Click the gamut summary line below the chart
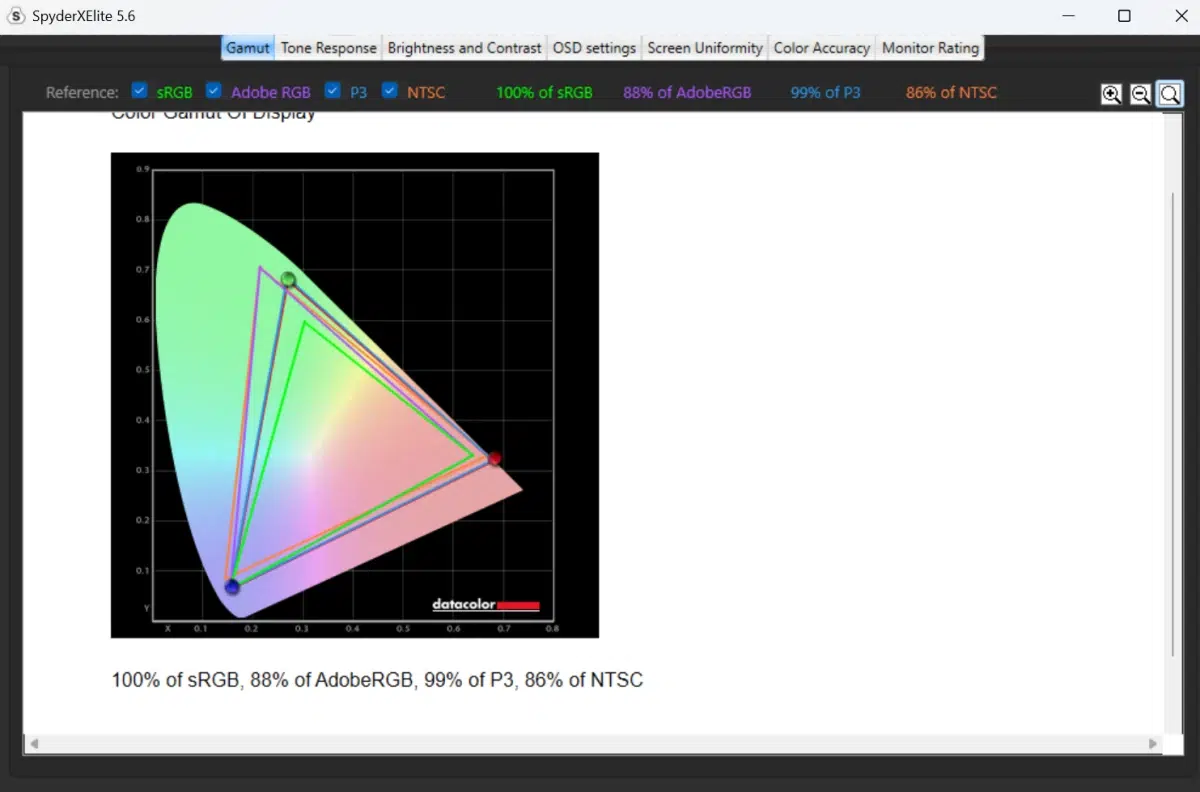Image resolution: width=1200 pixels, height=792 pixels. (x=377, y=680)
